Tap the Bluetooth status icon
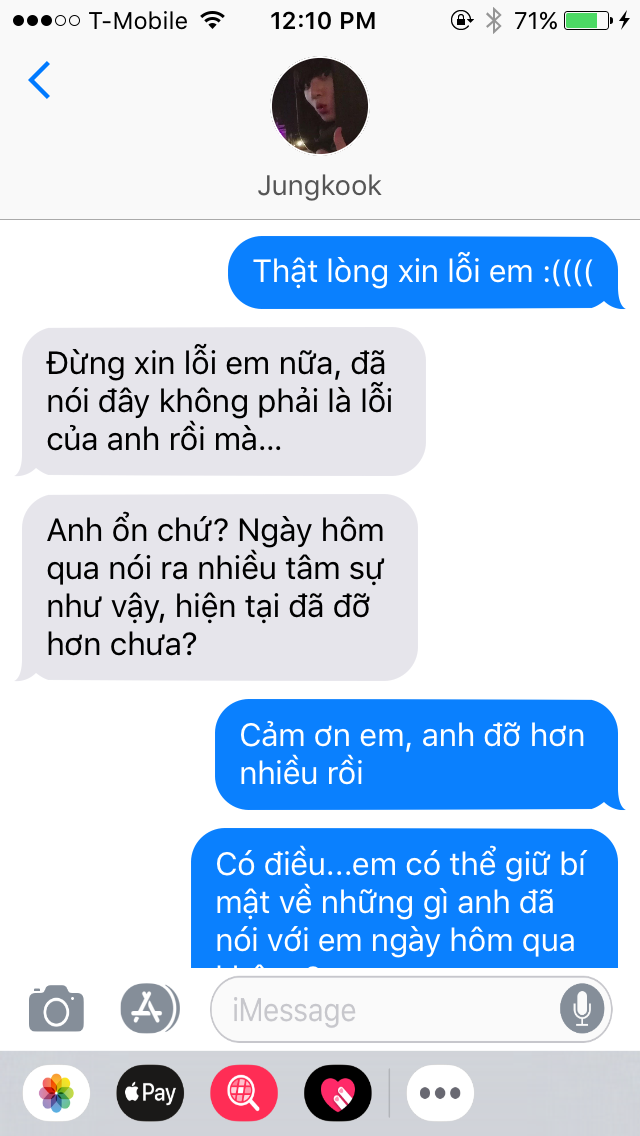Screen dimensions: 640x1136 coord(493,20)
